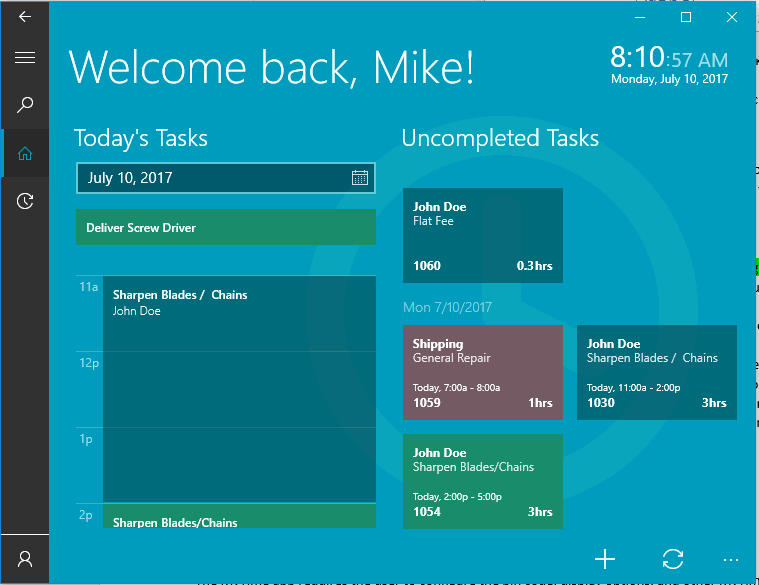Viewport: 759px width, 585px height.
Task: Open the user account icon
Action: pyautogui.click(x=25, y=559)
